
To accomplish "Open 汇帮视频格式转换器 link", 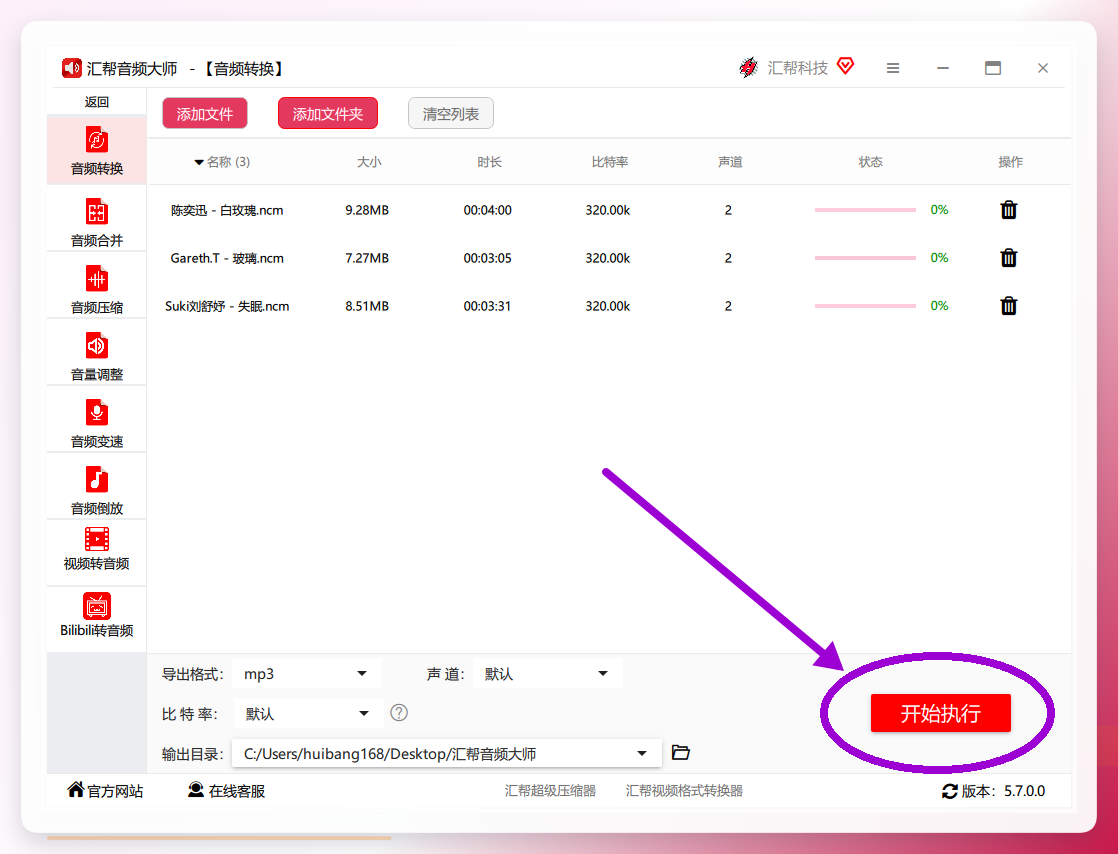I will (x=684, y=791).
